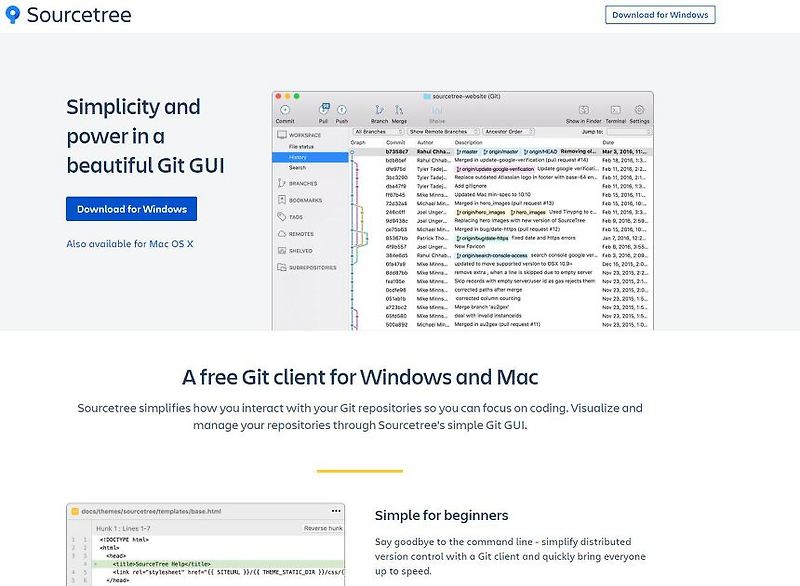Click the Shelved icon in sidebar
The width and height of the screenshot is (800, 586).
pos(282,250)
